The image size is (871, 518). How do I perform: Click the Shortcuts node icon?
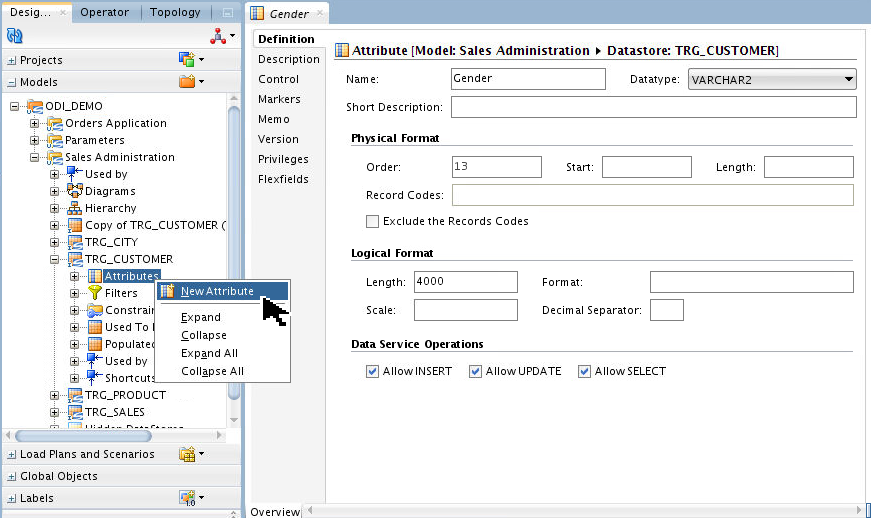click(x=94, y=378)
